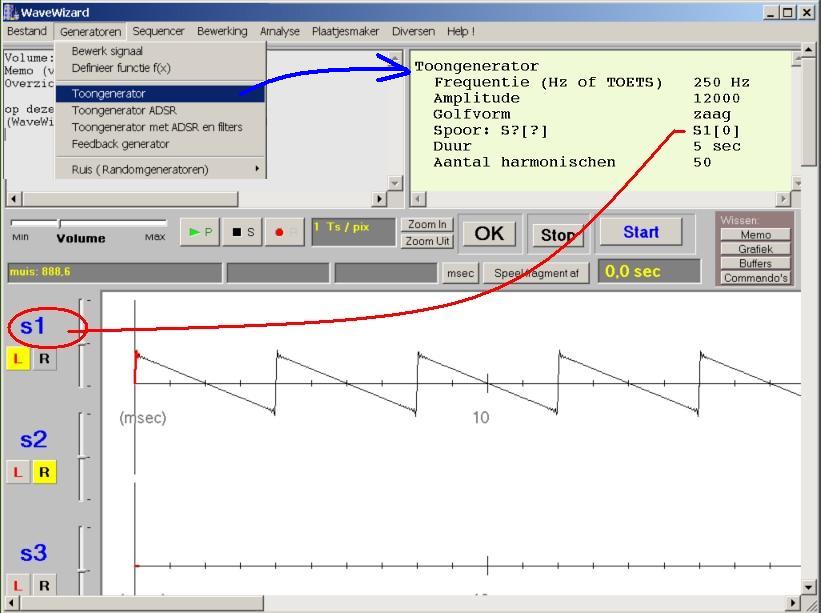Click the red record button
Screen dimensions: 821x613
pyautogui.click(x=284, y=232)
